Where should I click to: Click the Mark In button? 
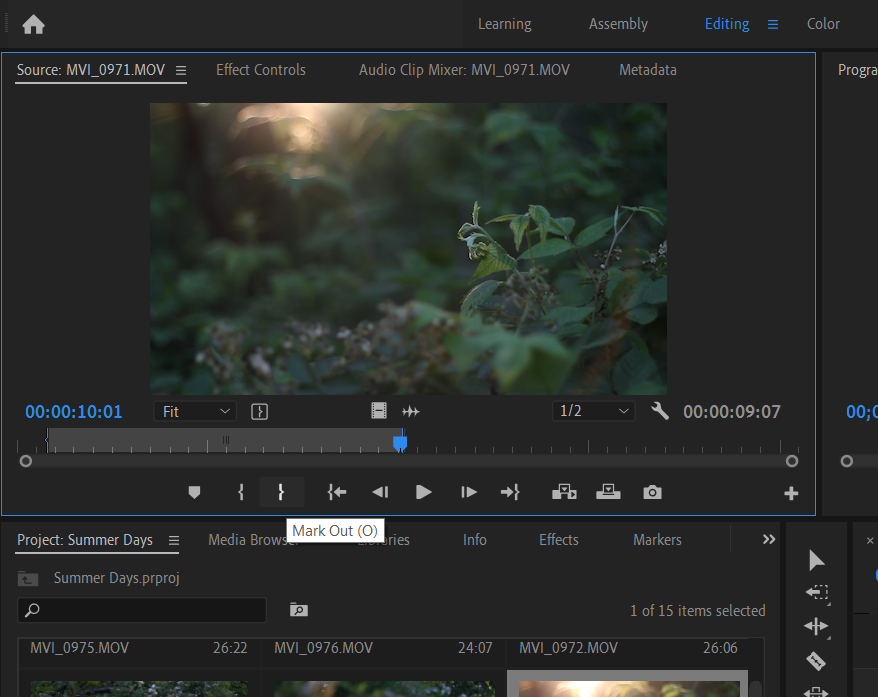click(241, 492)
